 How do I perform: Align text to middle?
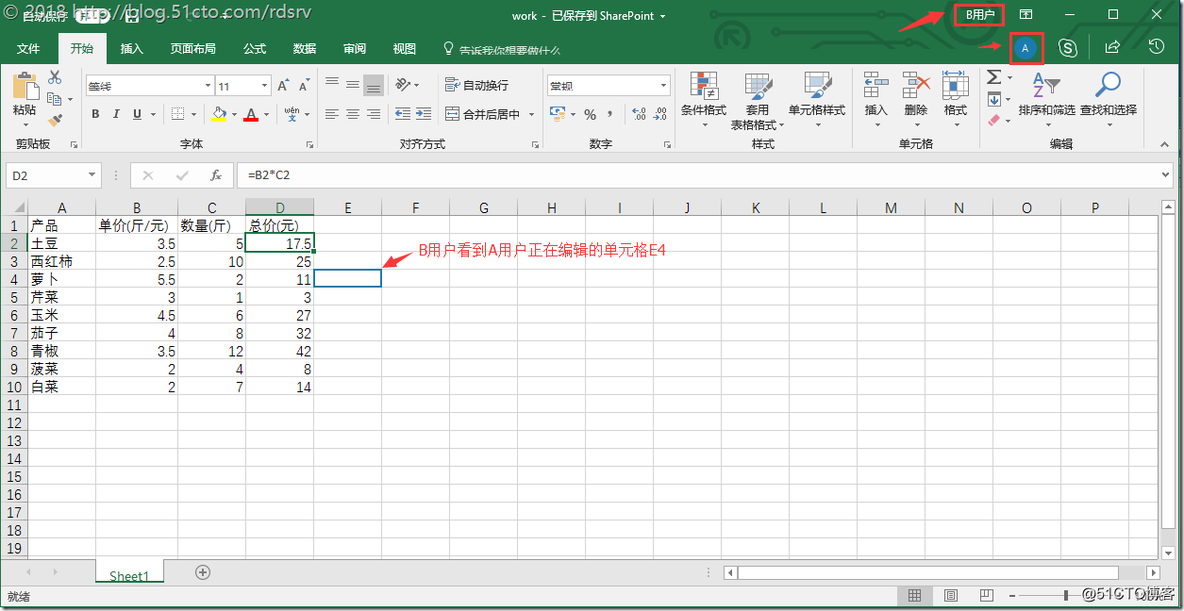coord(353,85)
